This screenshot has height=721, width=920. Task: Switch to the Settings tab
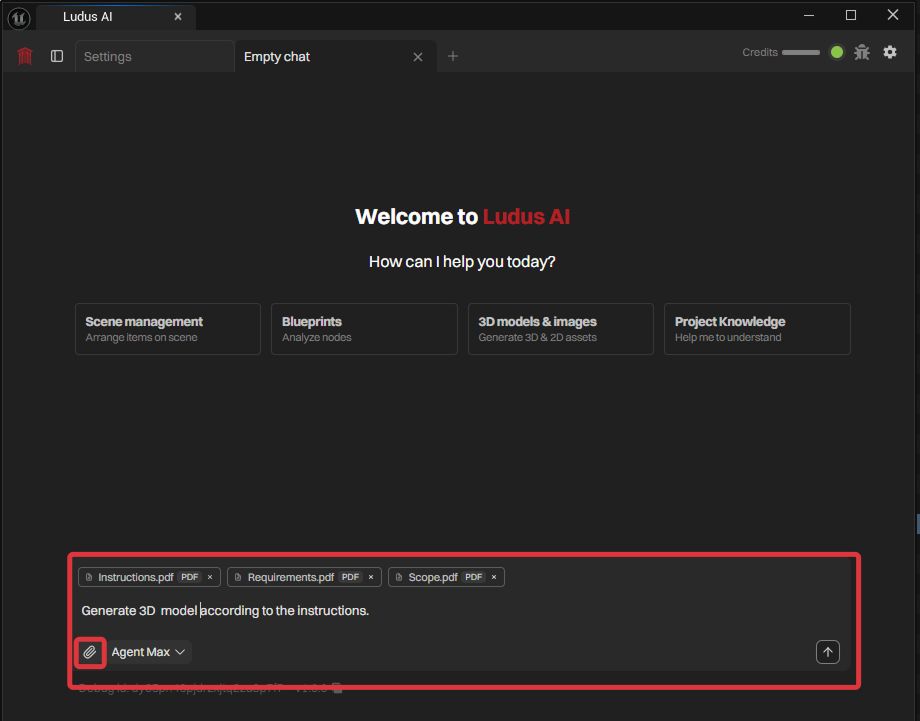[x=155, y=56]
